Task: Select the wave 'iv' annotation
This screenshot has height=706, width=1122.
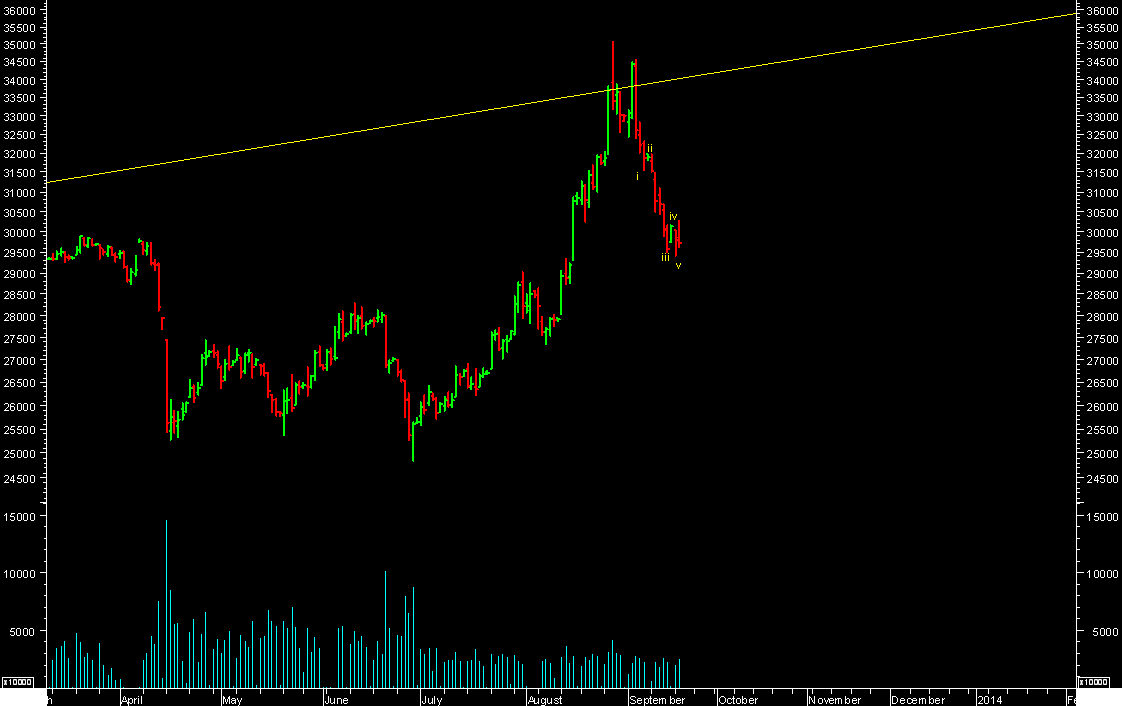Action: [x=673, y=216]
